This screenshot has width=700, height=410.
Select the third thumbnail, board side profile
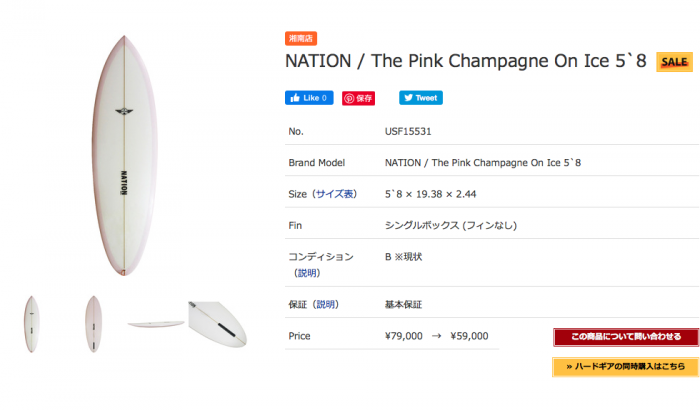pyautogui.click(x=155, y=322)
